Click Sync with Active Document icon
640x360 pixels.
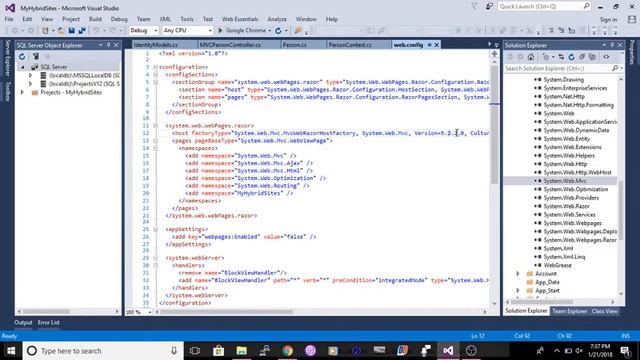tap(561, 57)
